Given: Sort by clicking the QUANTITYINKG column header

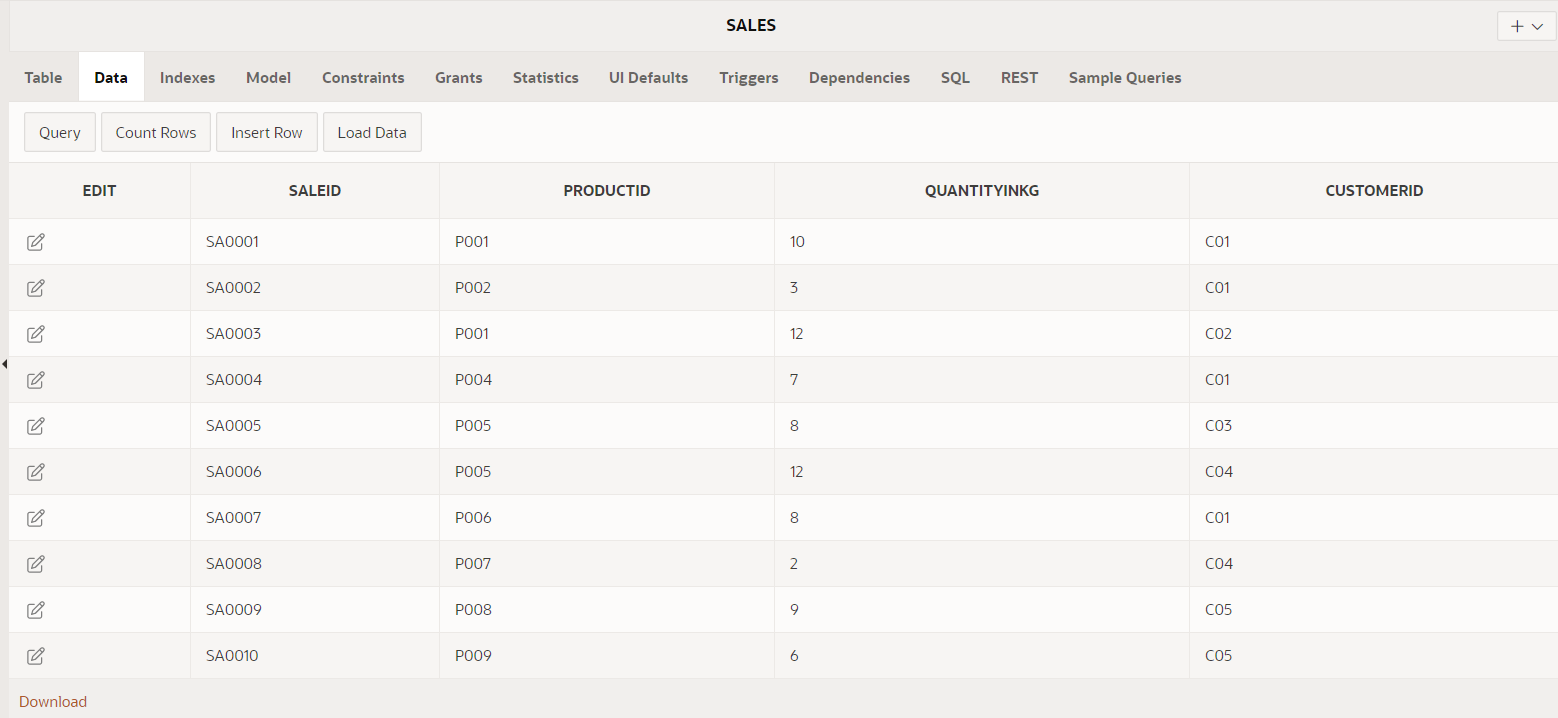Looking at the screenshot, I should 981,190.
